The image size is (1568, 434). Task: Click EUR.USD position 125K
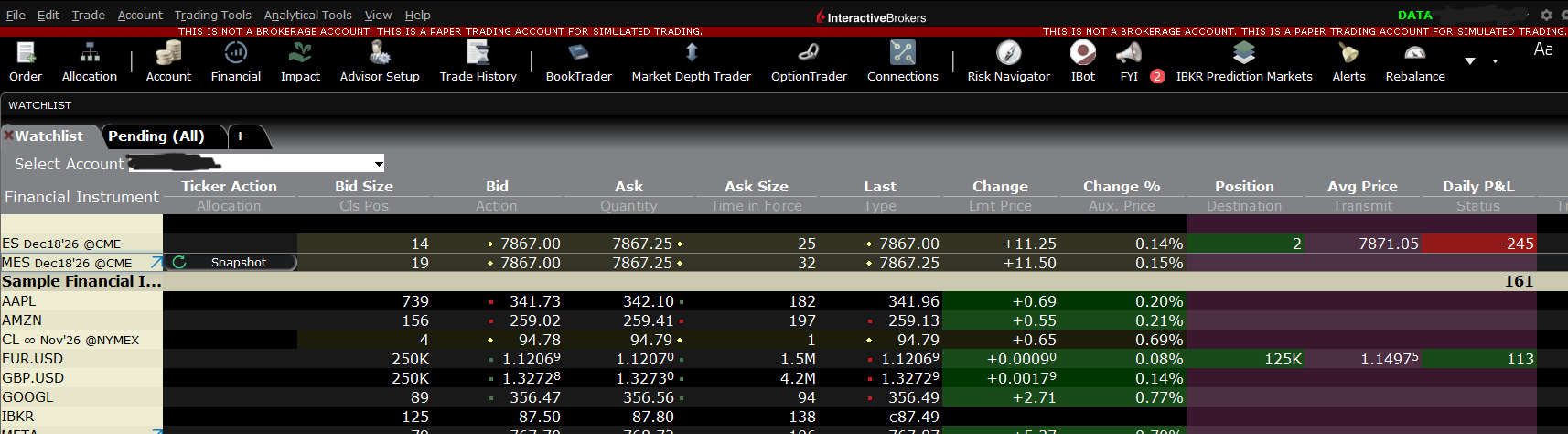pyautogui.click(x=1283, y=359)
